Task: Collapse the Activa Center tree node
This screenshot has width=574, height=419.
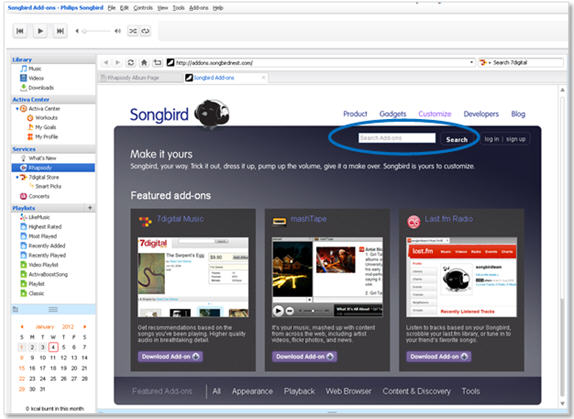Action: click(17, 109)
